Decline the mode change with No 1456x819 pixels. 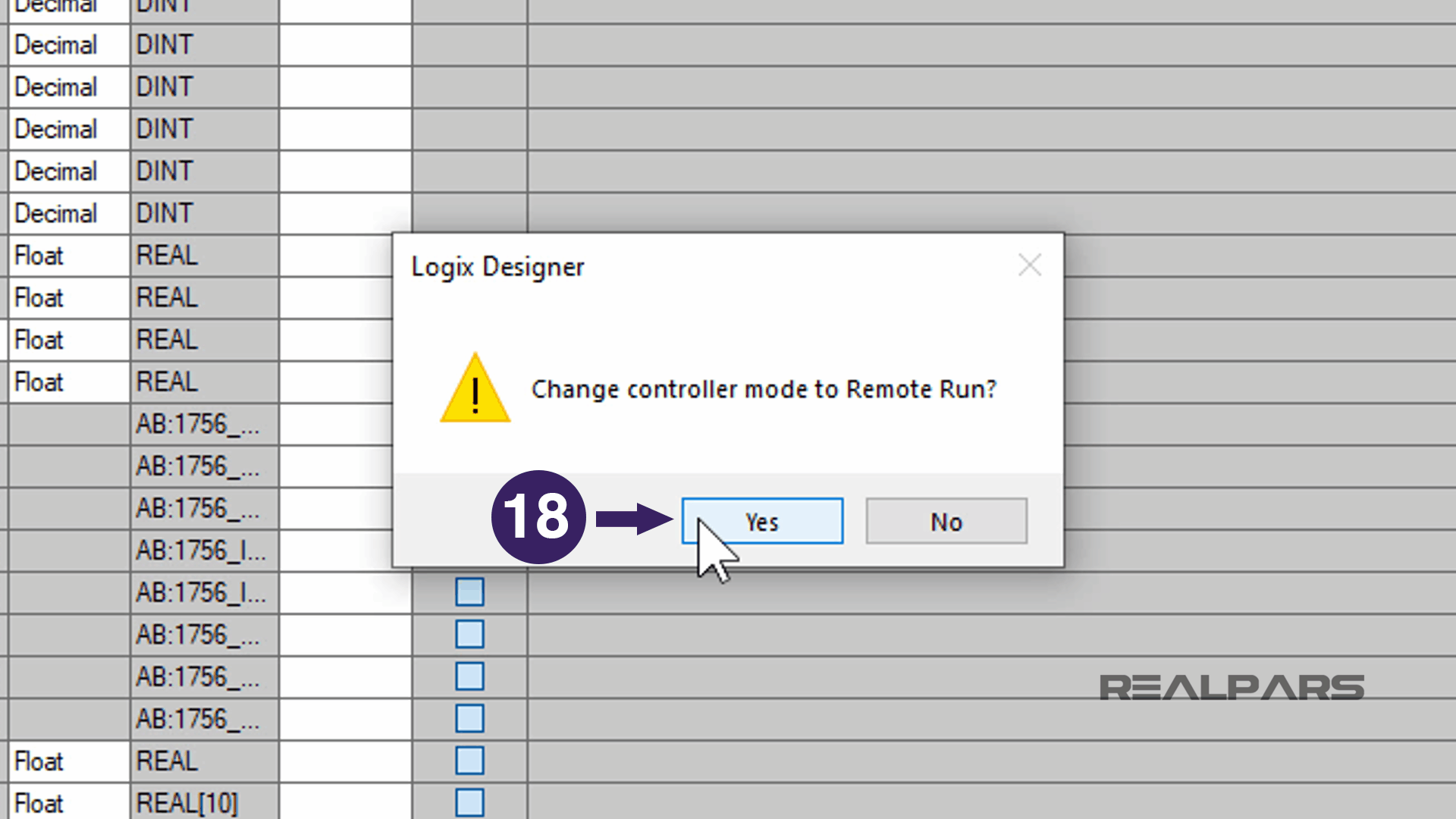(x=946, y=521)
